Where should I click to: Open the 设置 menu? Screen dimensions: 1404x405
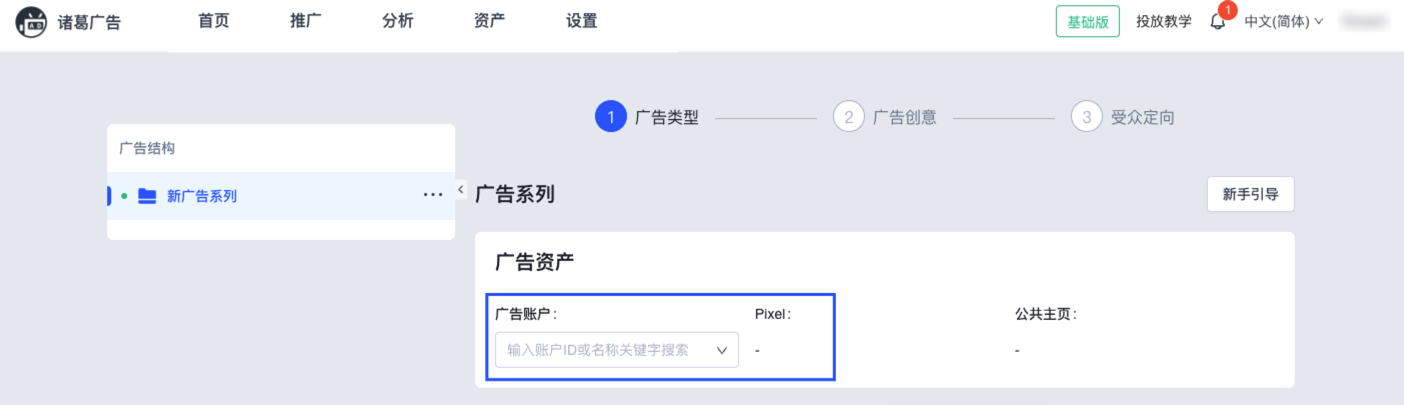pyautogui.click(x=582, y=21)
